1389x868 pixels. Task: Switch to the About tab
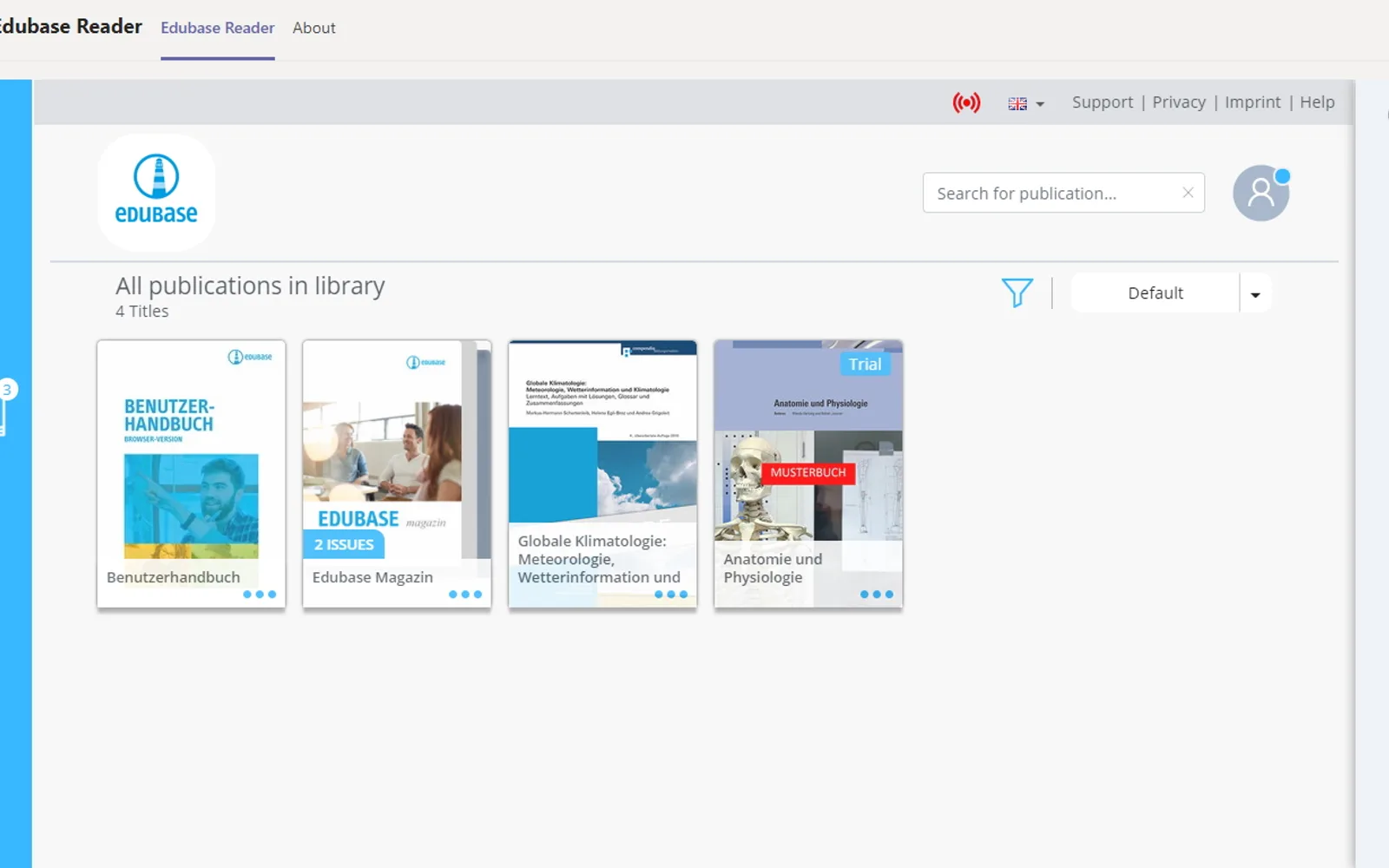click(314, 28)
